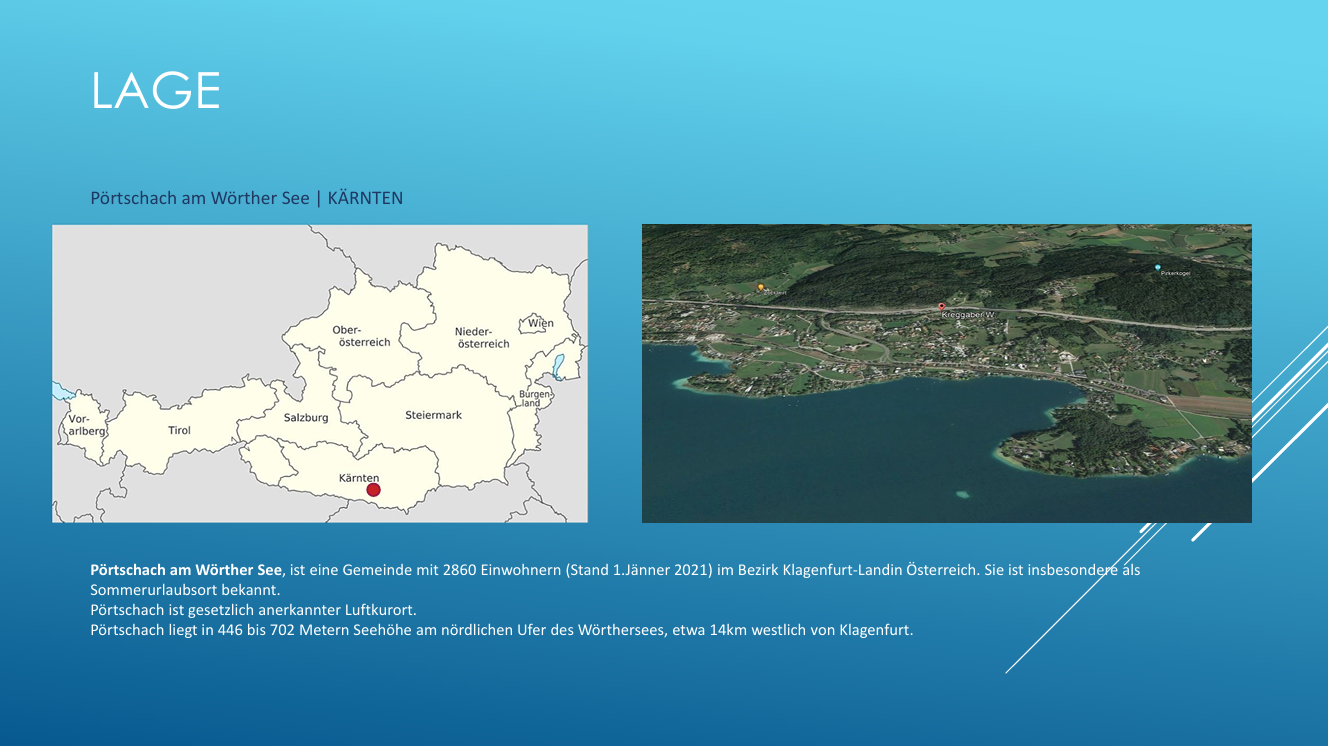Select the blue Pirkerkogel marker pin
This screenshot has width=1328, height=746.
tap(1157, 268)
